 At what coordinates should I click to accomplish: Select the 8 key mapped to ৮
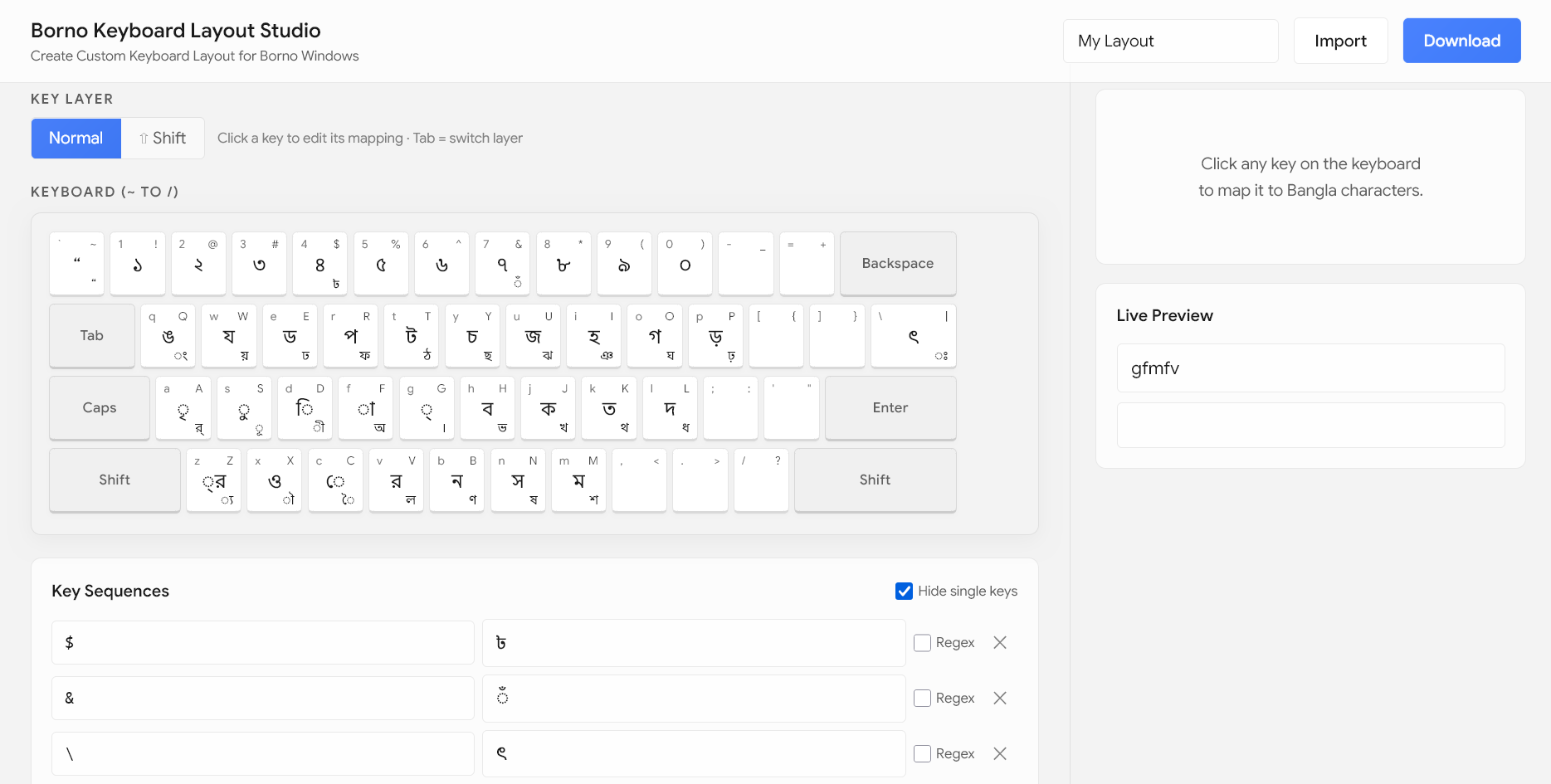(563, 264)
